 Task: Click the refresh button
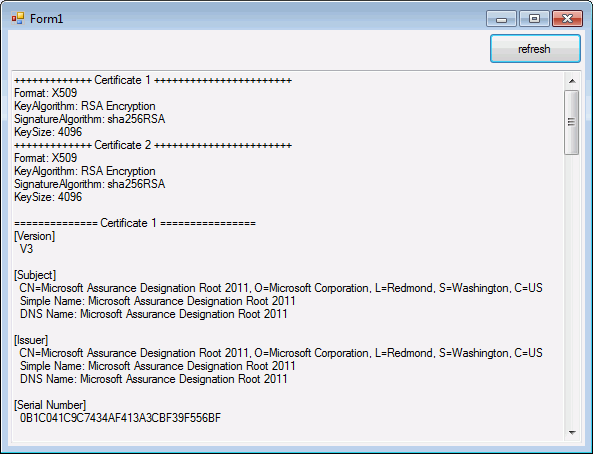coord(535,49)
